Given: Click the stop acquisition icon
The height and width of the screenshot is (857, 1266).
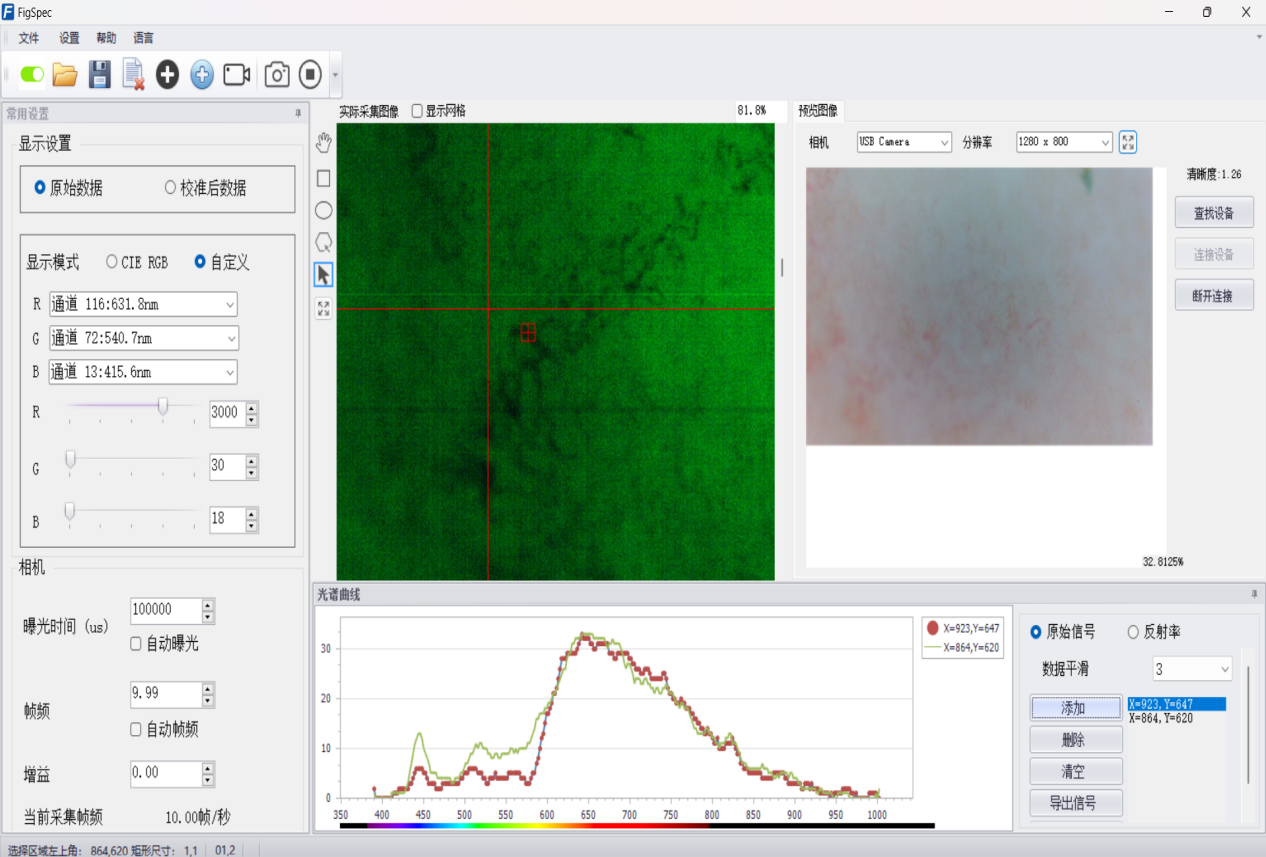Looking at the screenshot, I should pos(310,75).
